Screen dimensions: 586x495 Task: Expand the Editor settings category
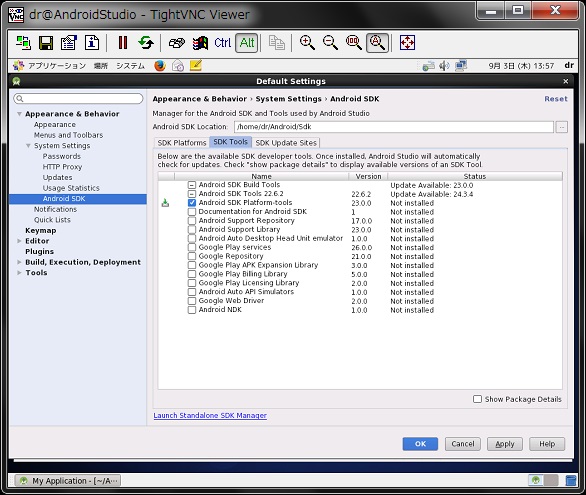point(19,241)
